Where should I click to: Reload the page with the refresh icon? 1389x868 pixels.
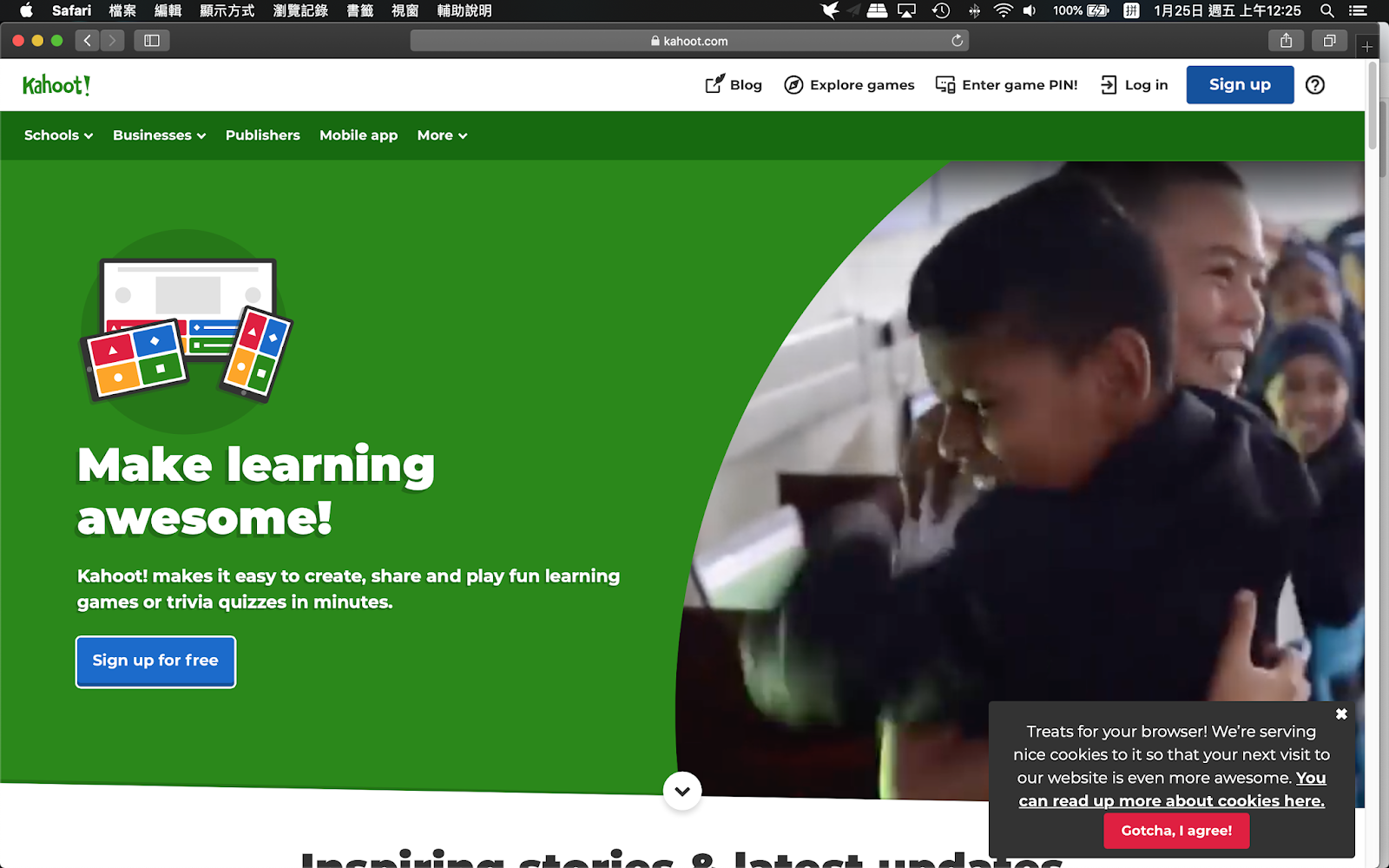tap(957, 41)
